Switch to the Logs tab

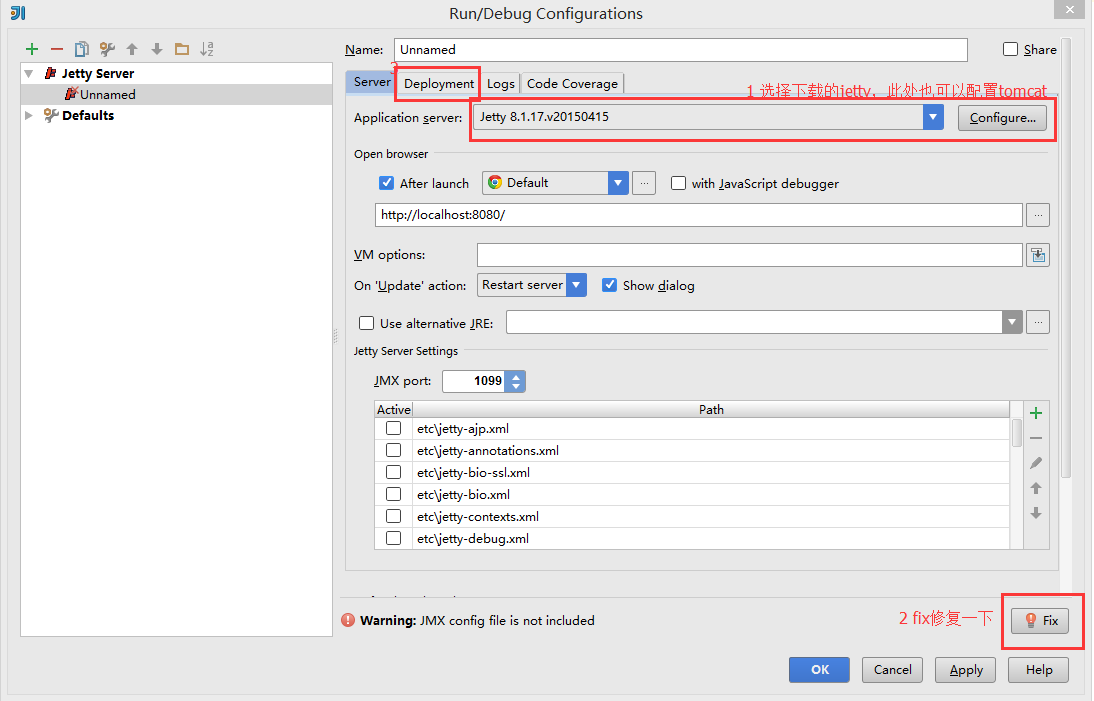500,84
